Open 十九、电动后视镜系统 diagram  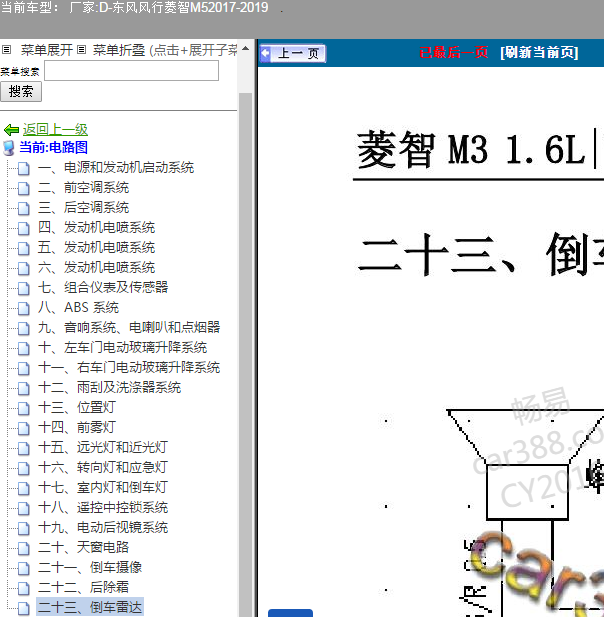tap(103, 527)
